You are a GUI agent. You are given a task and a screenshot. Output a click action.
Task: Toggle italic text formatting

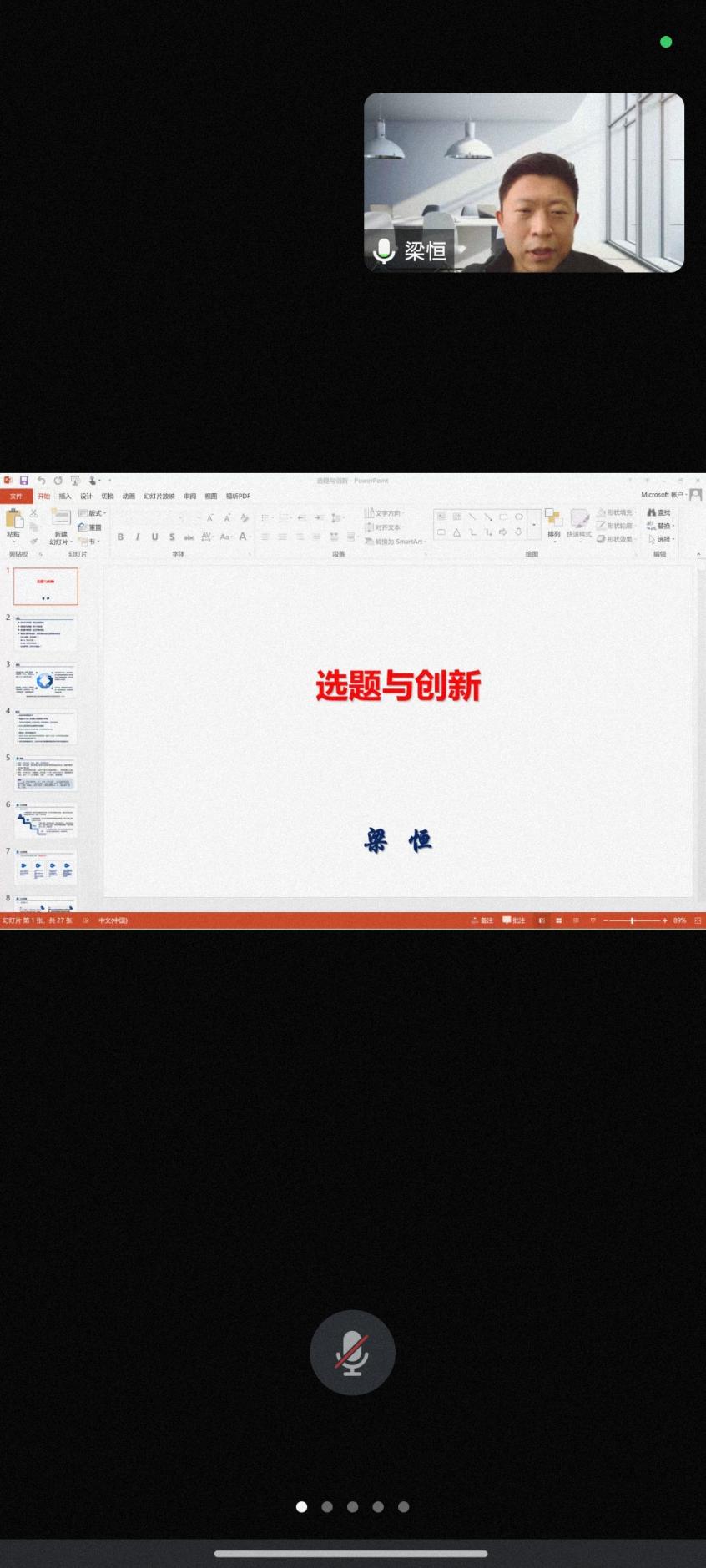pos(137,537)
